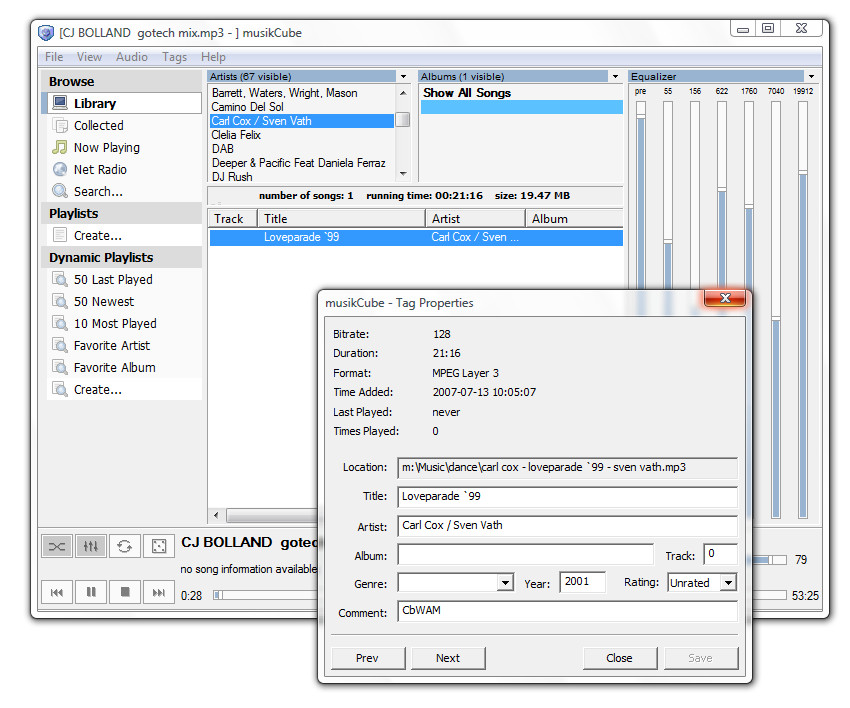Adjust the equalizer pre slider
This screenshot has width=850, height=708.
(x=641, y=116)
